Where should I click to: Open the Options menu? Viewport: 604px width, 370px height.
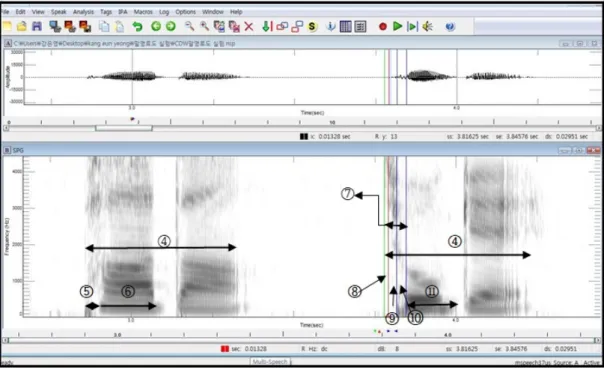tap(185, 12)
